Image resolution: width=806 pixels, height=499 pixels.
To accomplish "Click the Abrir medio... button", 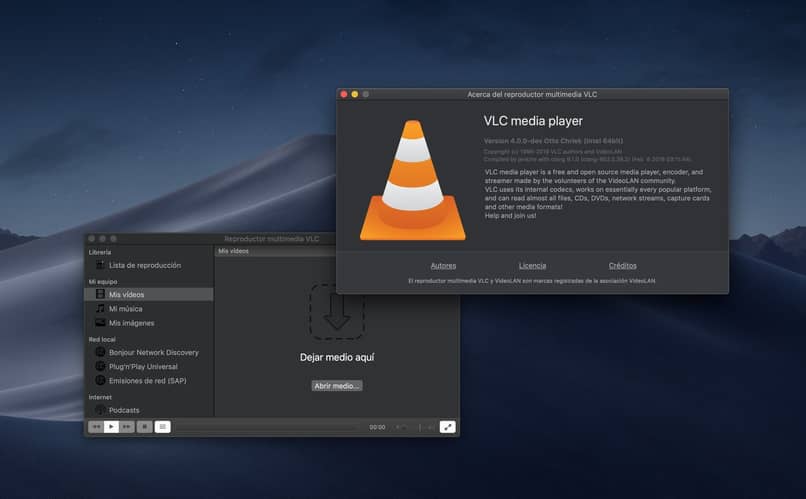I will tap(337, 386).
